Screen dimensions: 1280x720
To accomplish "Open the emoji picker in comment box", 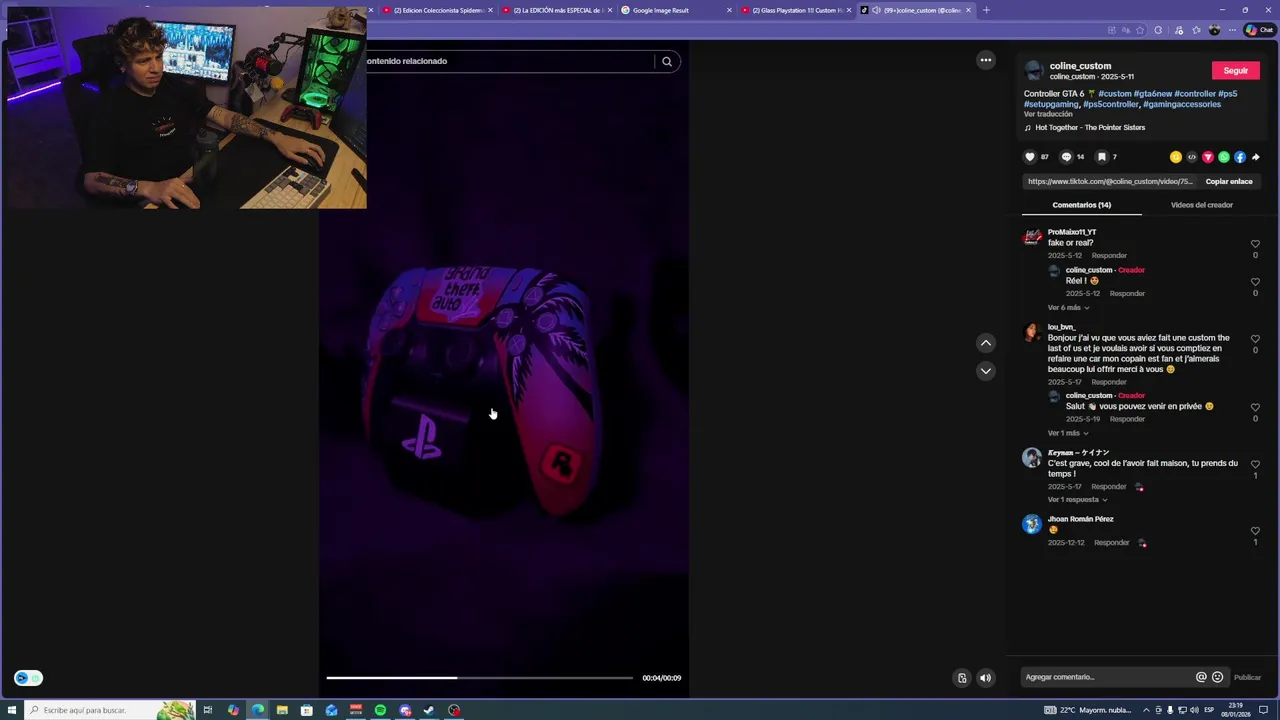I will tap(1217, 677).
